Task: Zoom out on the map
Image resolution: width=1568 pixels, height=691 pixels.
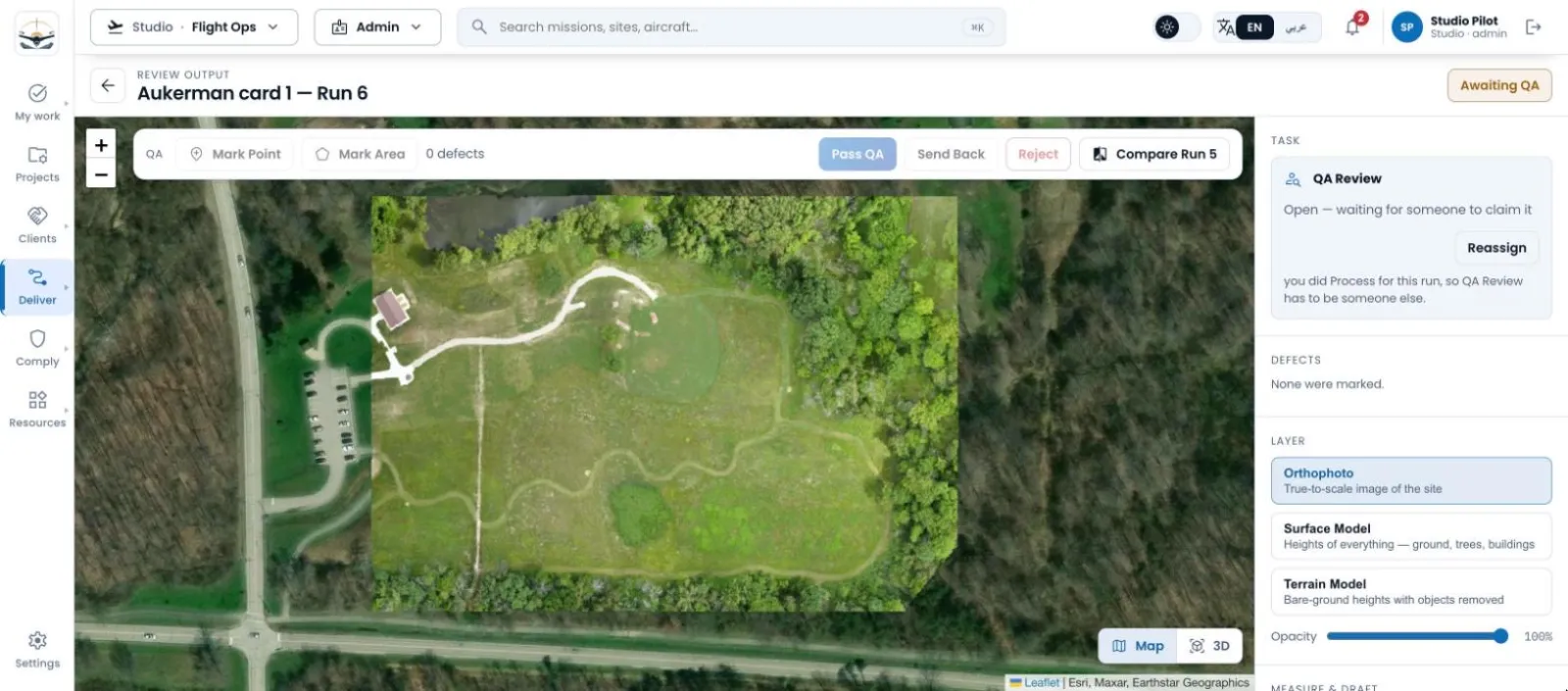Action: pyautogui.click(x=101, y=173)
